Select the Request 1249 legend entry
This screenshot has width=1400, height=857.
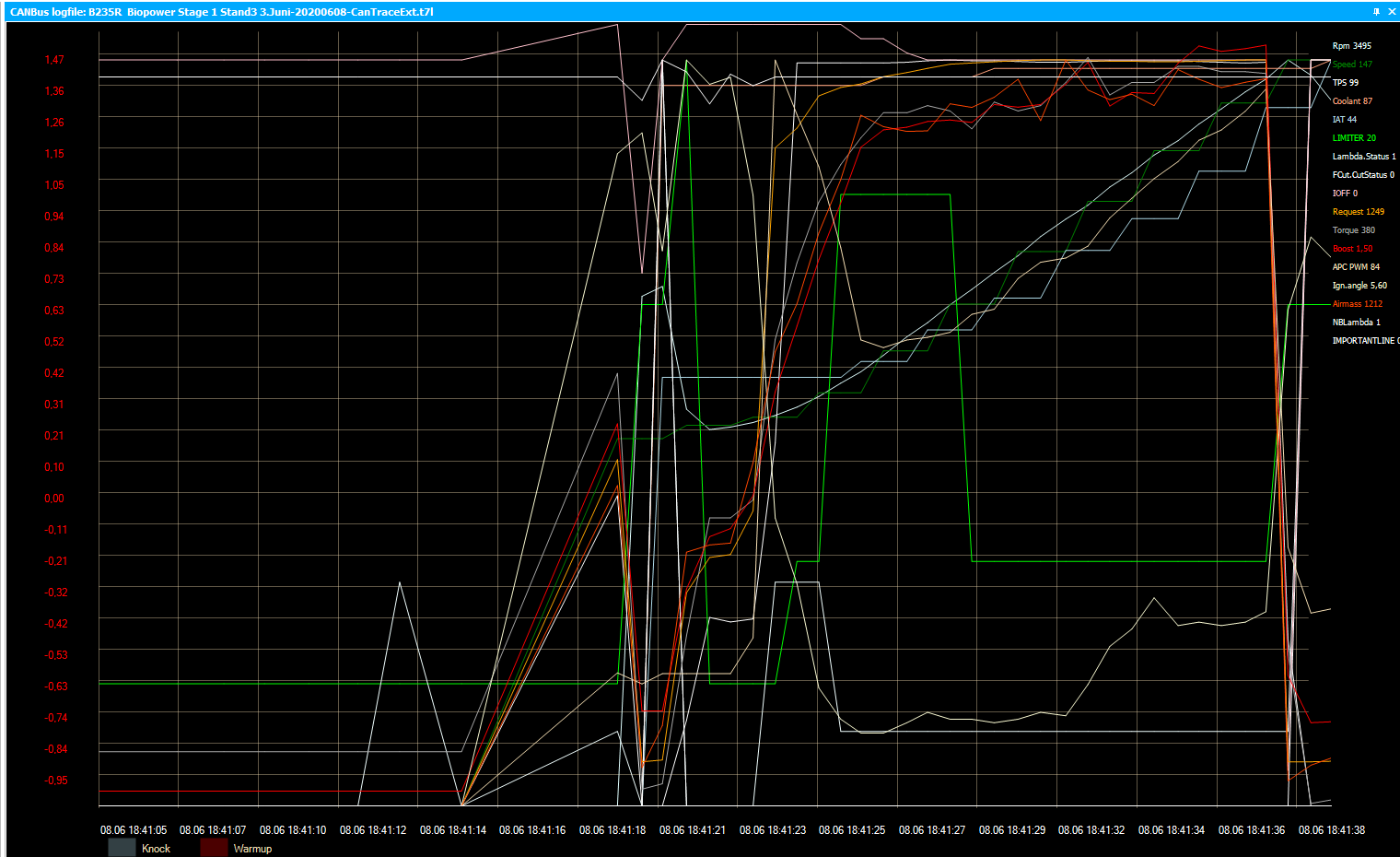click(1358, 212)
